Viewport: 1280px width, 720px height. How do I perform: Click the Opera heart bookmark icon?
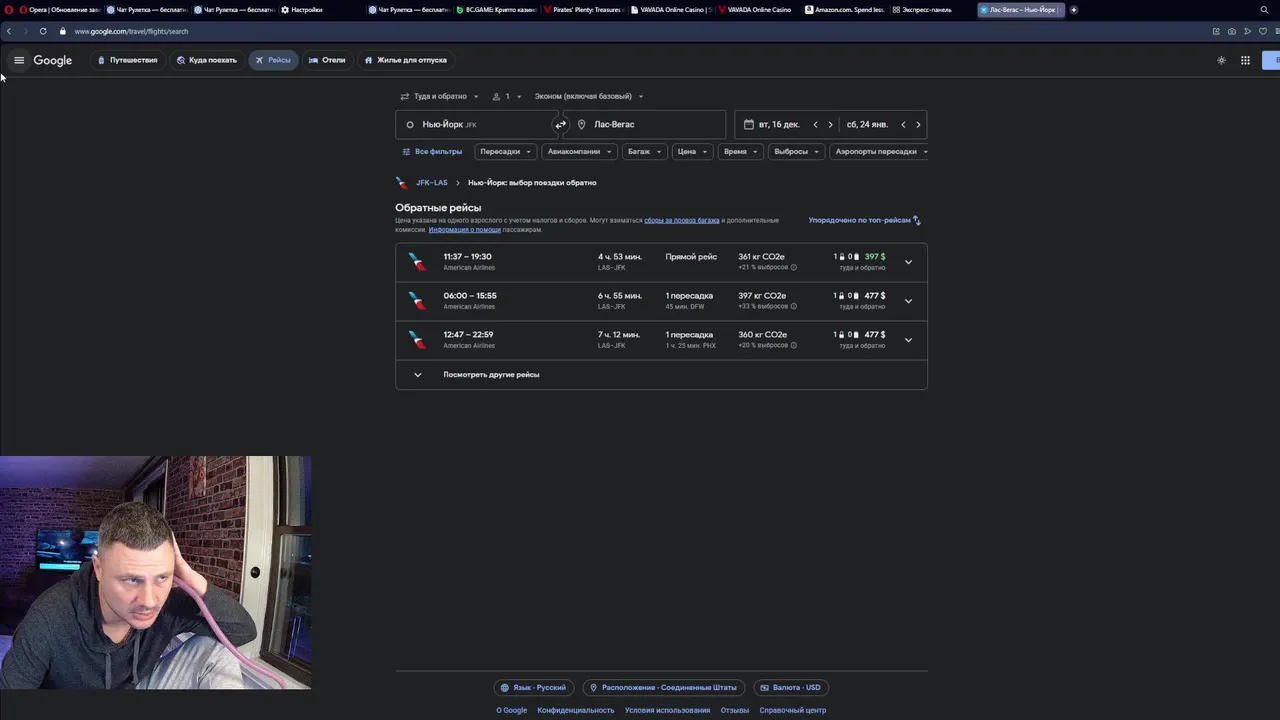[x=1263, y=31]
